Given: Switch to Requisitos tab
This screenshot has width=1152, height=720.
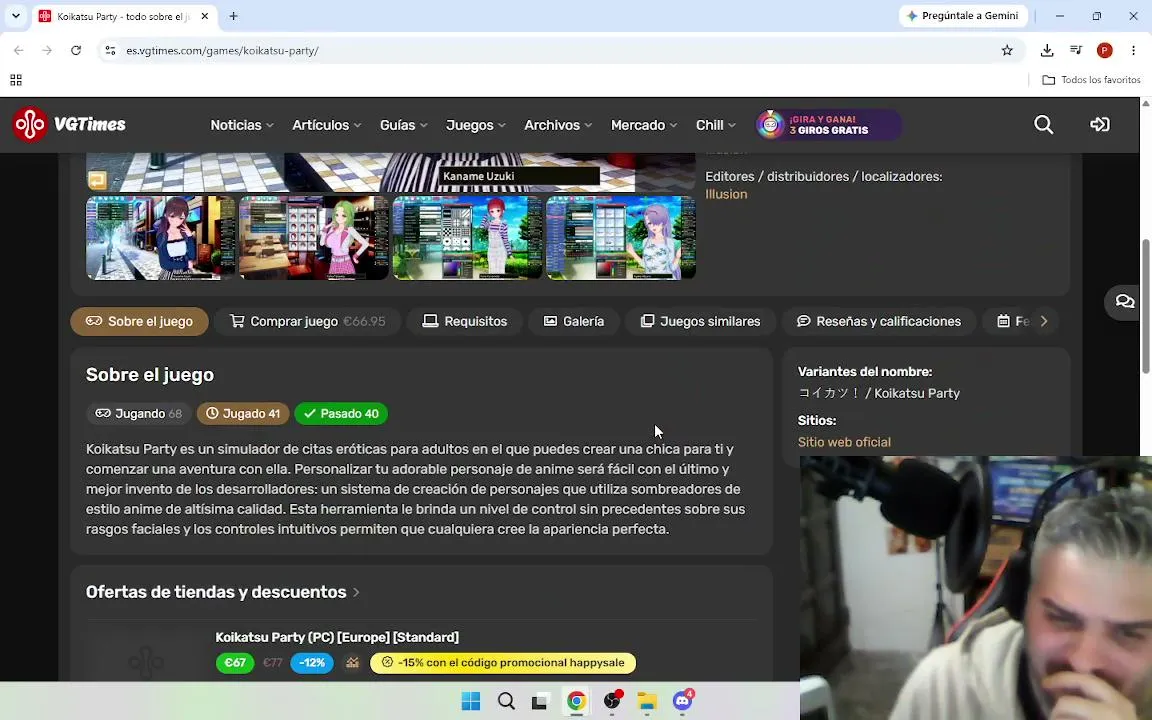Looking at the screenshot, I should click(x=465, y=321).
